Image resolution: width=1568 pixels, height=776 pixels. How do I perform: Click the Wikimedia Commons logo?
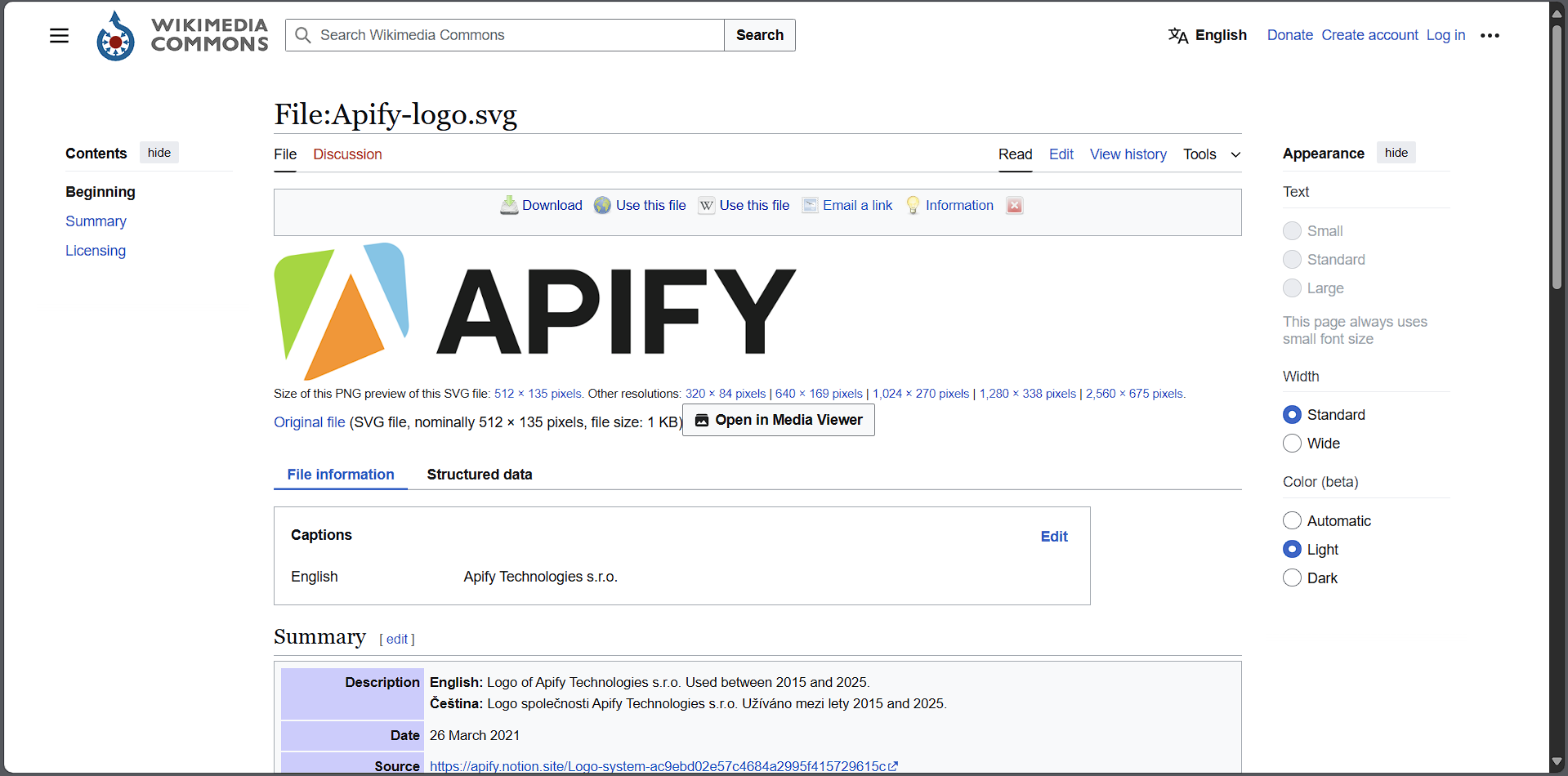(x=181, y=35)
